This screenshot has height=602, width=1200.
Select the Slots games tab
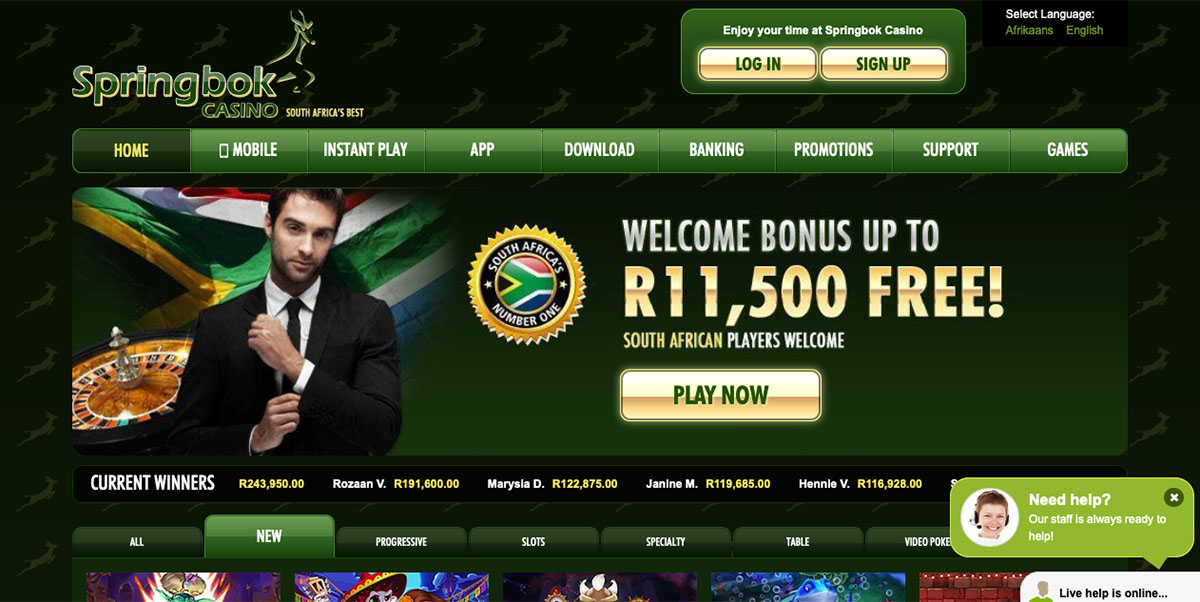(x=533, y=541)
